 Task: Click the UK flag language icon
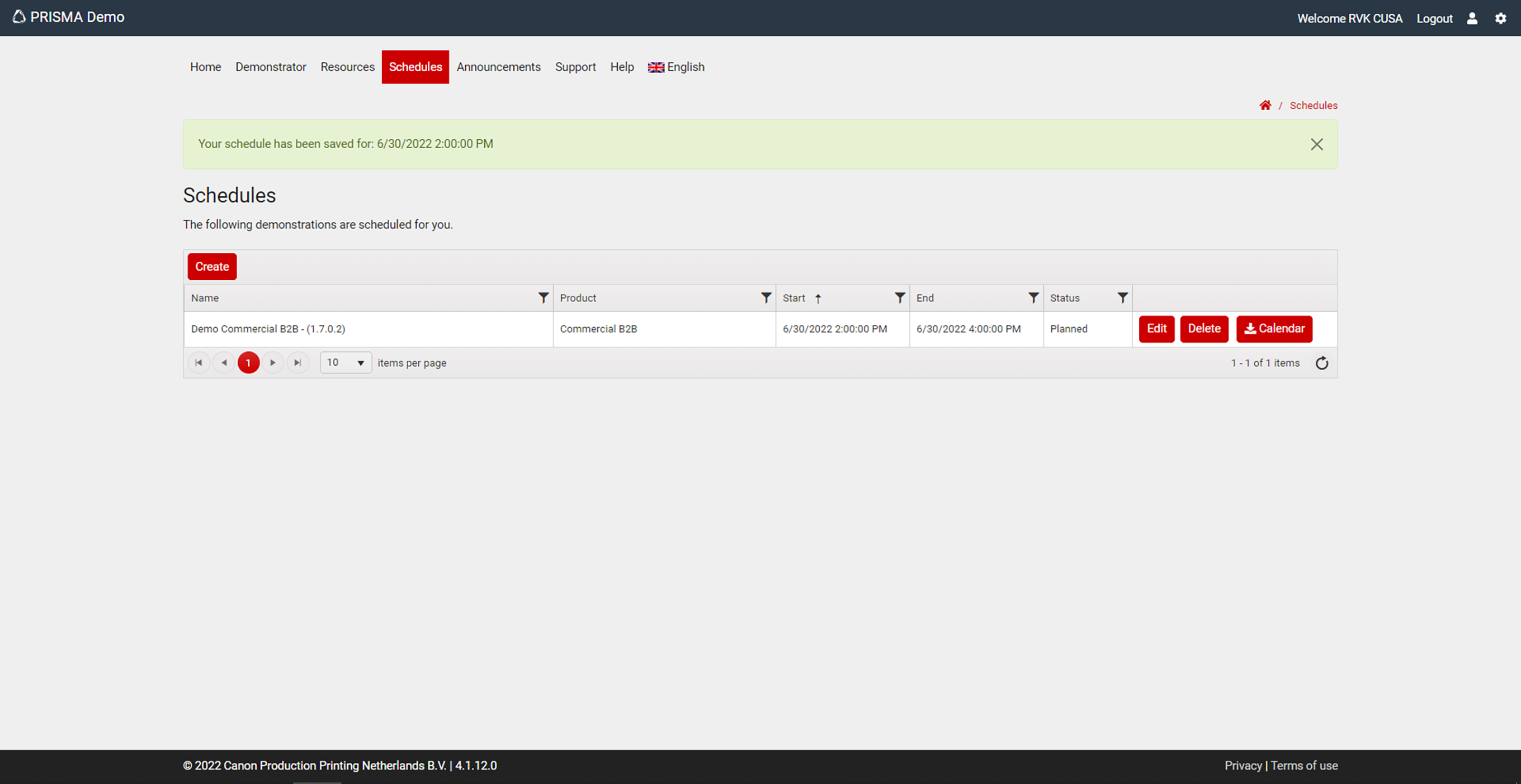[x=656, y=67]
